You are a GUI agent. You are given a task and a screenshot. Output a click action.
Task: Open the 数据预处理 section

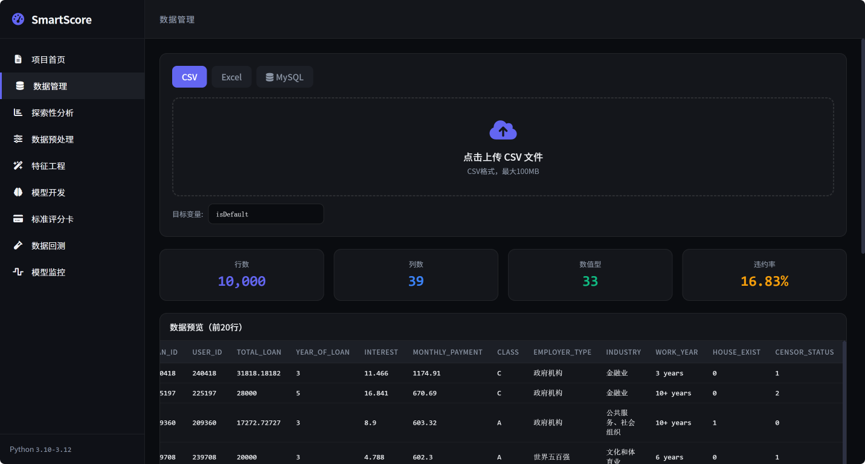[x=72, y=139]
